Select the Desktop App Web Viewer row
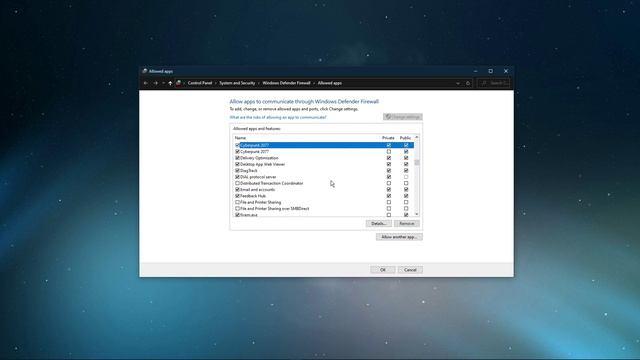The image size is (640, 360). 324,164
